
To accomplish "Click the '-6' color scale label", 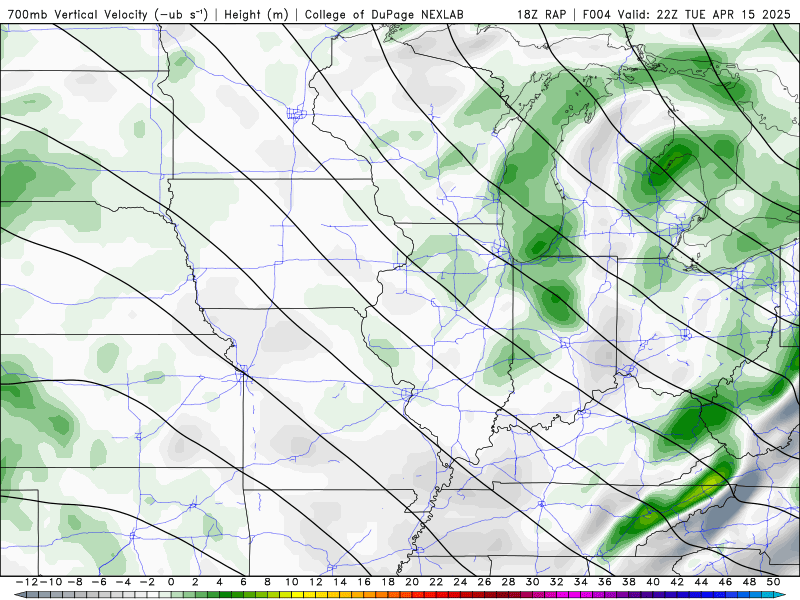I will pos(98,582).
